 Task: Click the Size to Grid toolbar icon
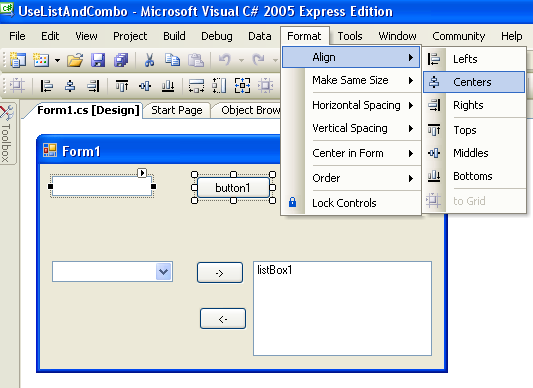[265, 85]
